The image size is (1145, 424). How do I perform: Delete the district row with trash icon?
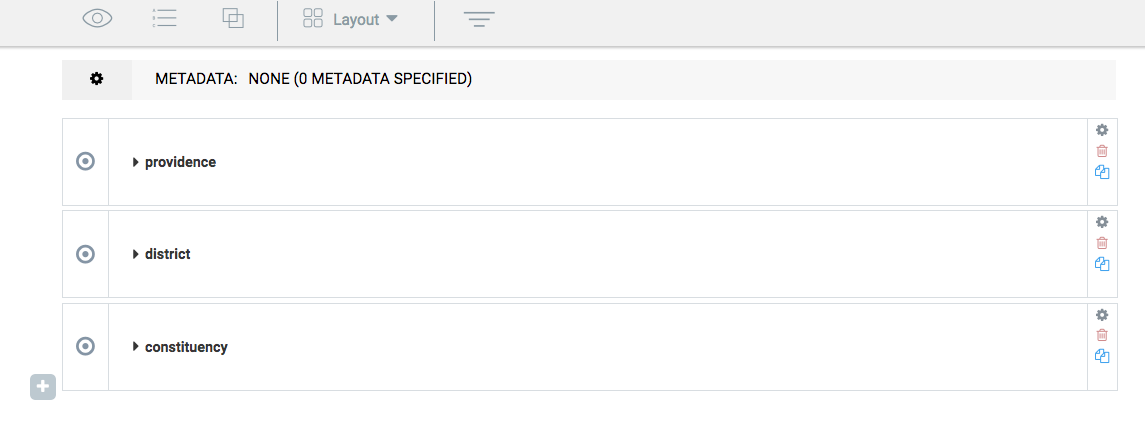pos(1102,243)
